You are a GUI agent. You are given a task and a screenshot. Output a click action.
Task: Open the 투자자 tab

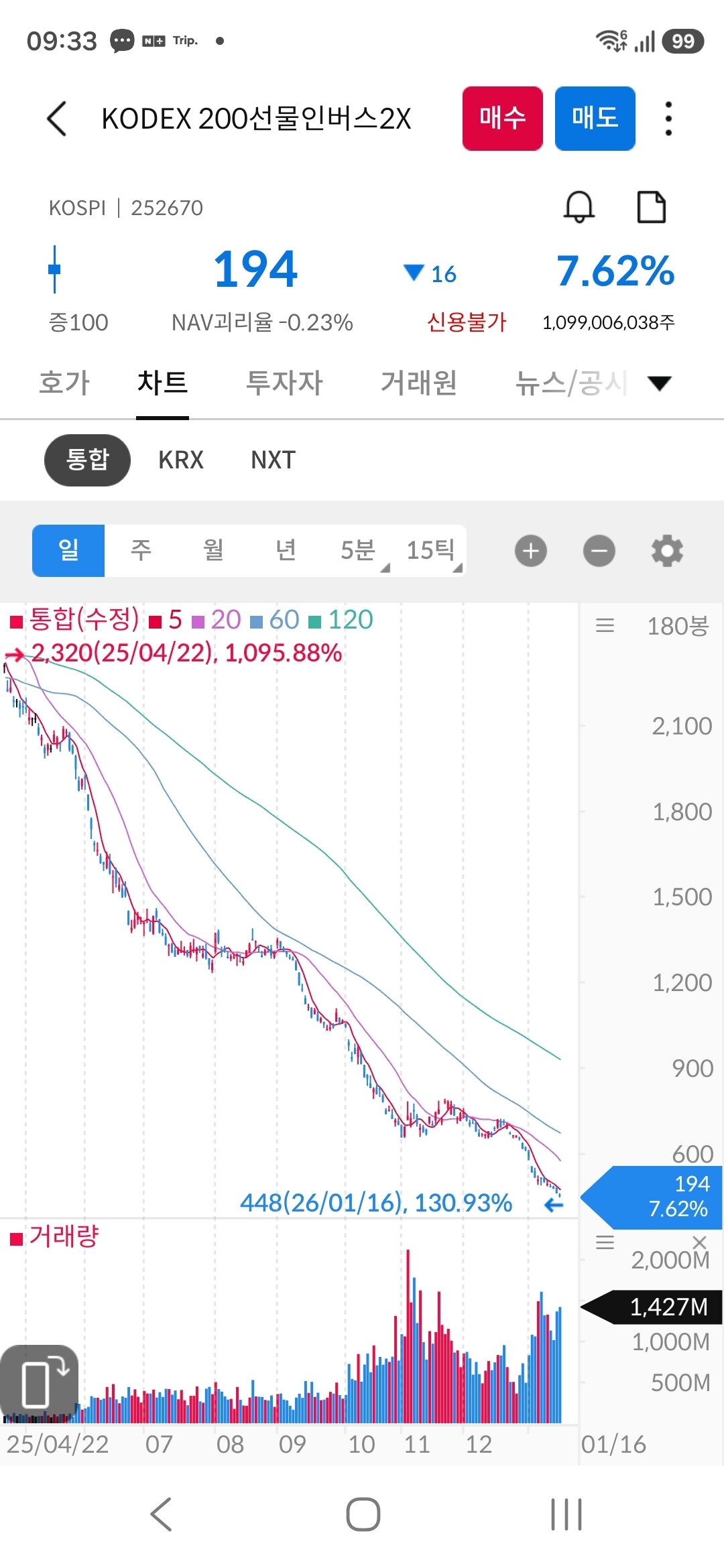point(284,383)
